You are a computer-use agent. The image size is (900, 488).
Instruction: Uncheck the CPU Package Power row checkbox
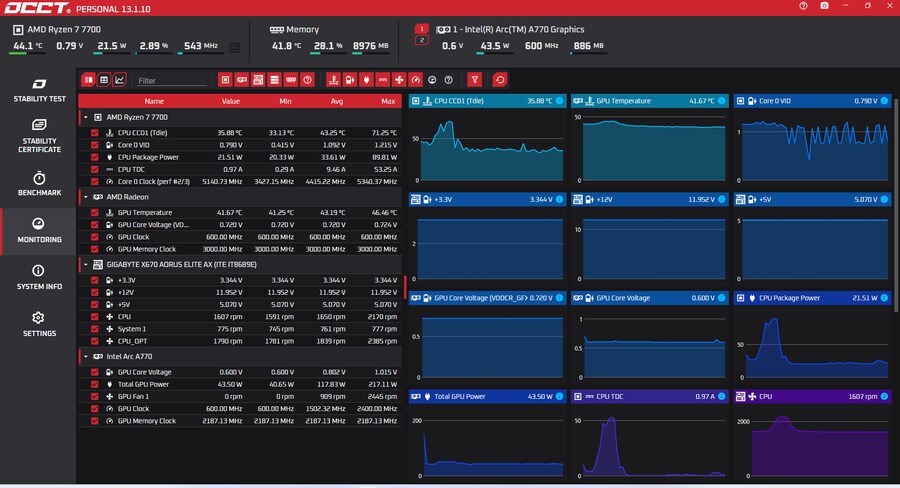95,157
